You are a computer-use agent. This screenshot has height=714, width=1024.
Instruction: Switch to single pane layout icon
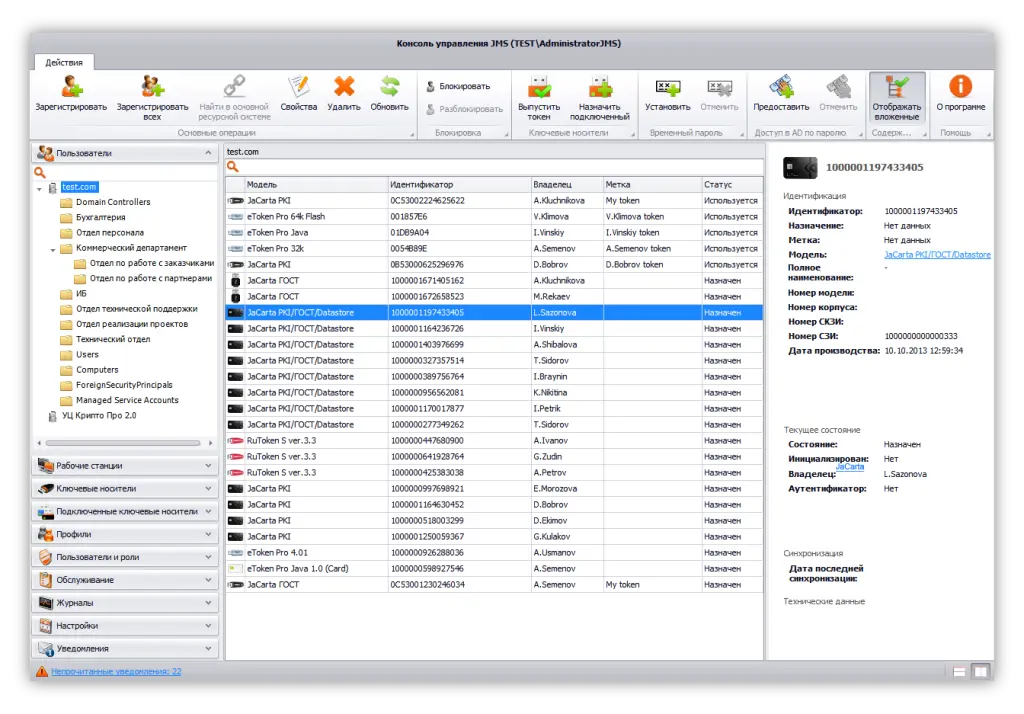(x=959, y=672)
